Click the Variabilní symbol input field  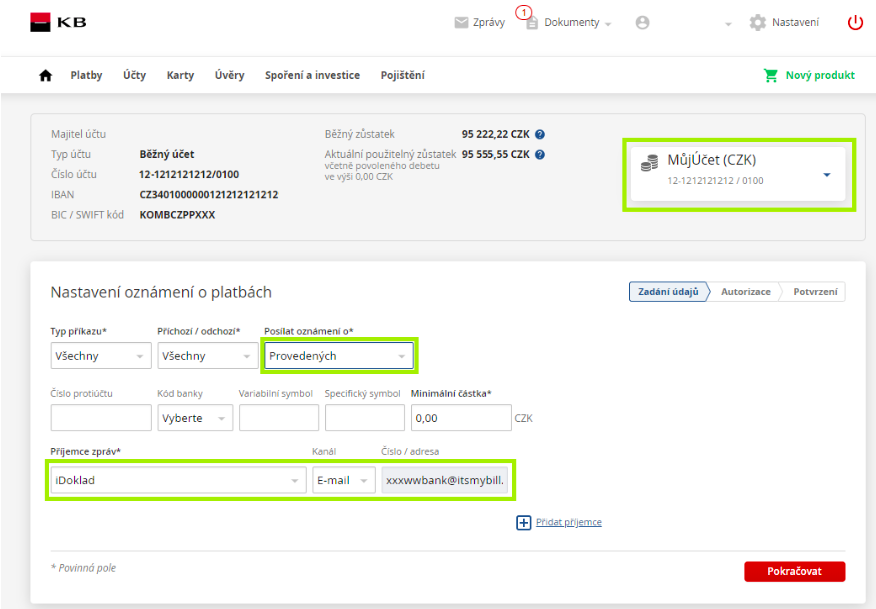coord(279,418)
